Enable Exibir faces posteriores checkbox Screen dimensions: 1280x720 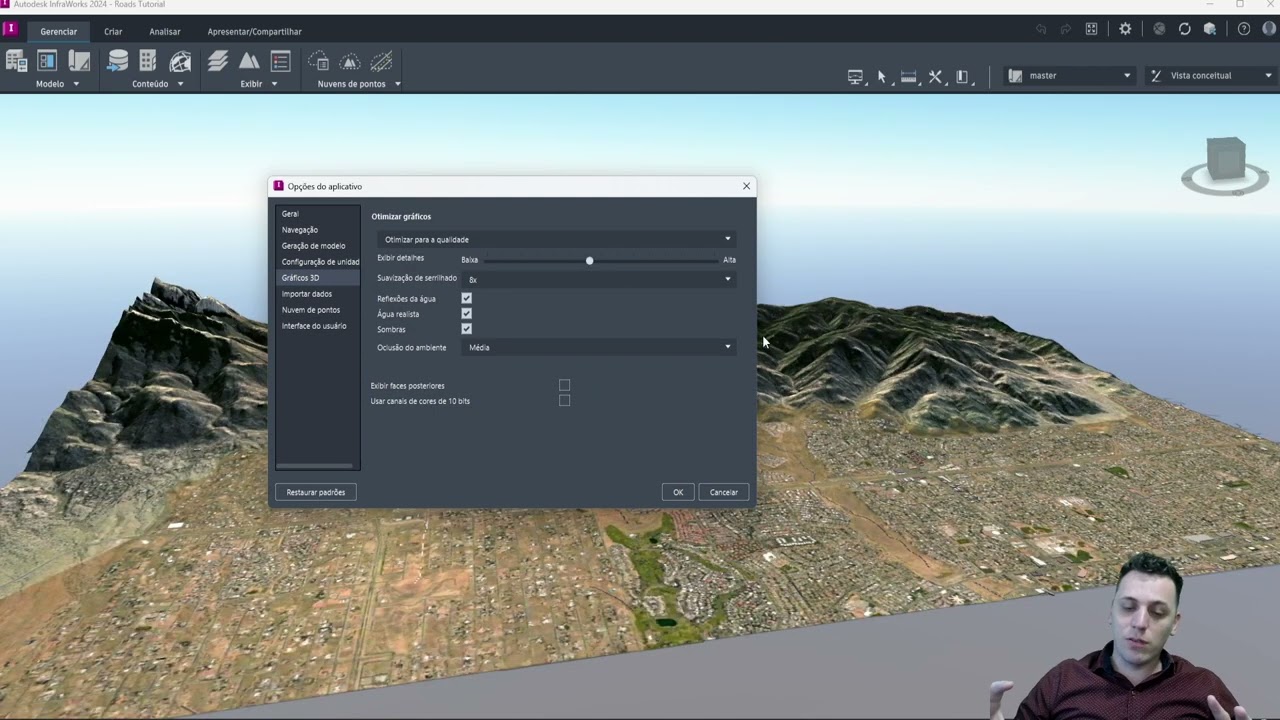pos(564,385)
